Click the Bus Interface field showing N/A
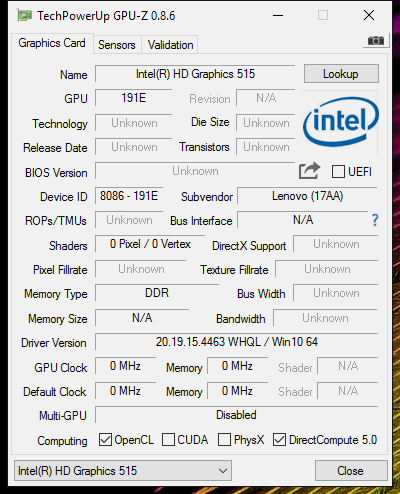The width and height of the screenshot is (400, 494). 303,220
